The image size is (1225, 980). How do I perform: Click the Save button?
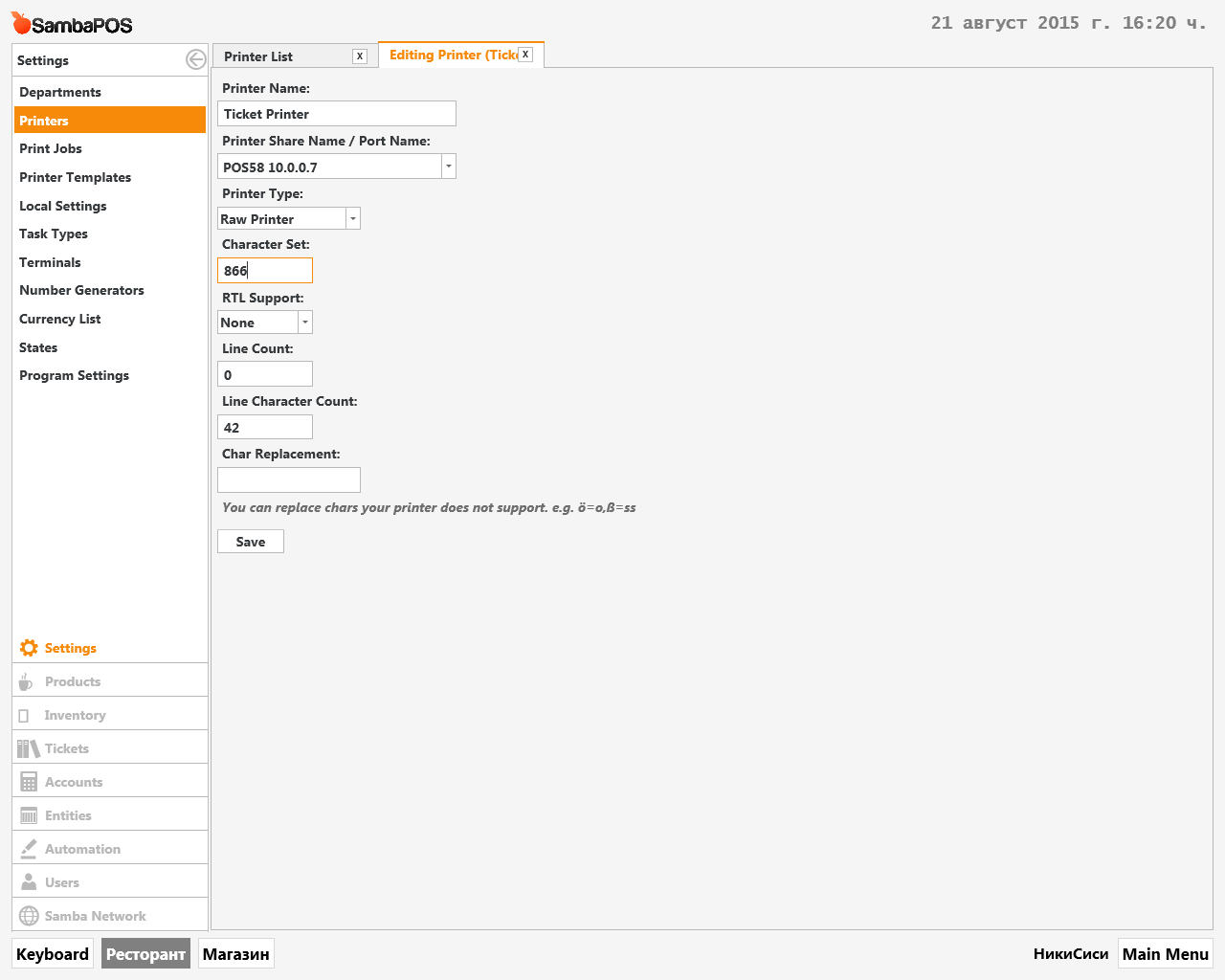[x=251, y=542]
